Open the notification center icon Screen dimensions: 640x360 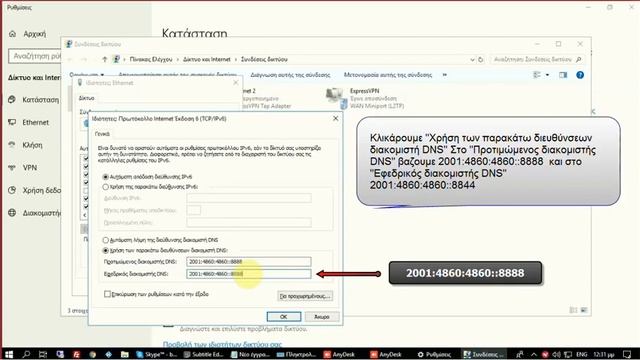pos(627,354)
